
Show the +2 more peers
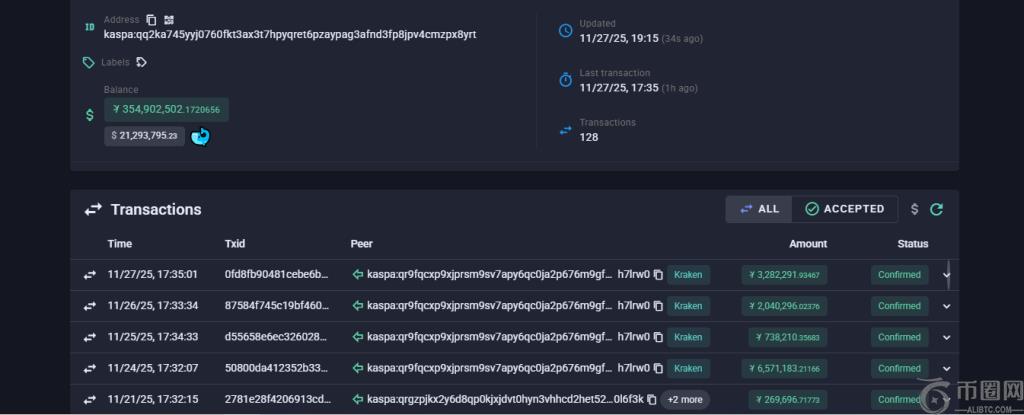click(x=685, y=400)
